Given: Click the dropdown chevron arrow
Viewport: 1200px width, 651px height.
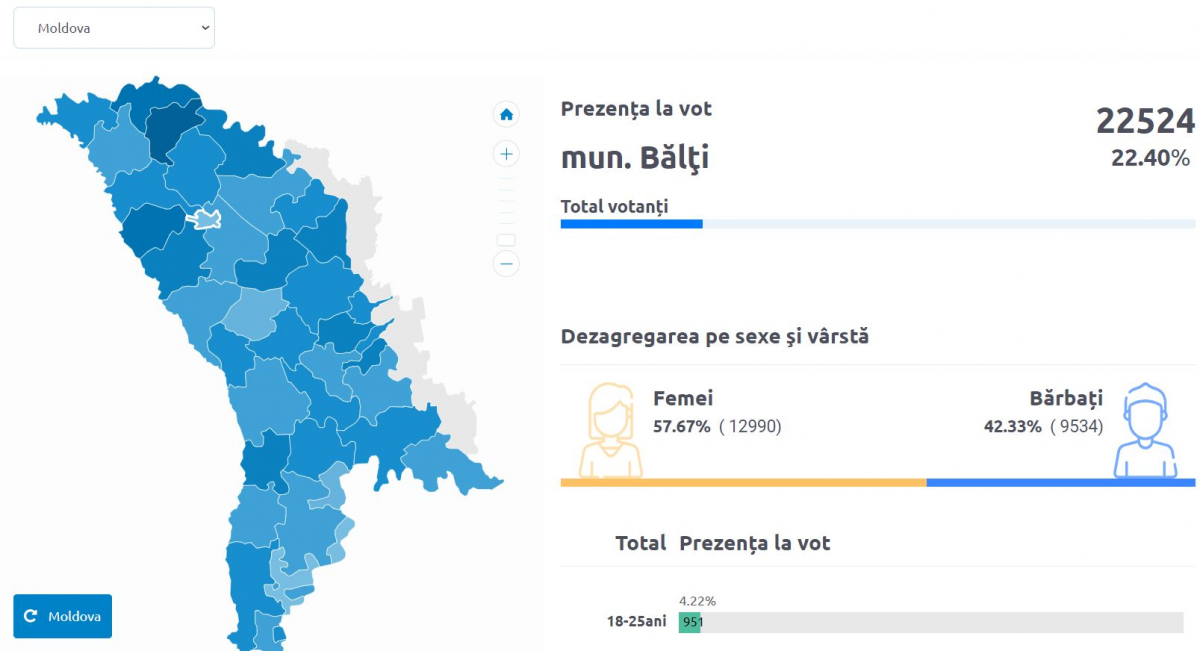Looking at the screenshot, I should pos(205,28).
